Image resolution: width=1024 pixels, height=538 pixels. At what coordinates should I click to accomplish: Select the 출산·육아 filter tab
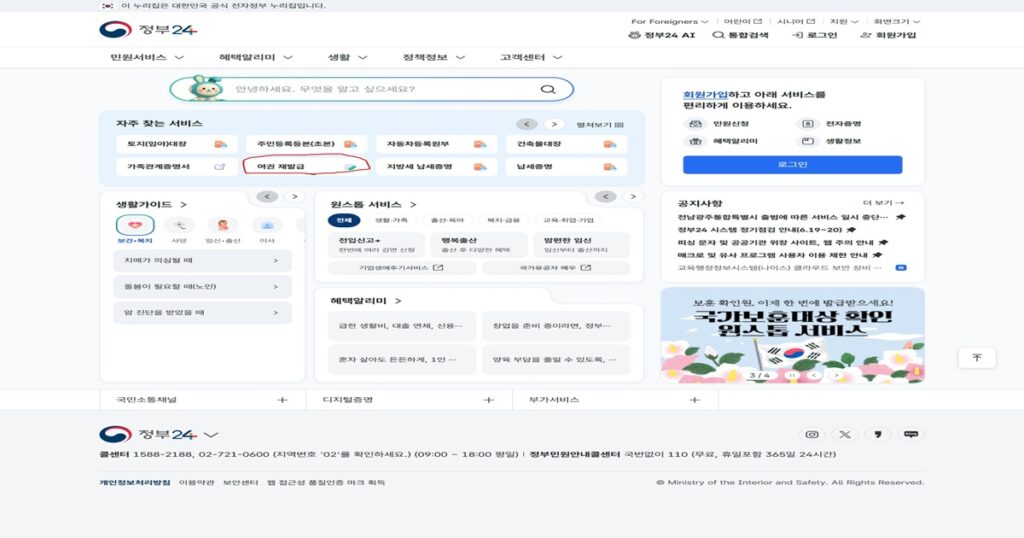(x=447, y=220)
